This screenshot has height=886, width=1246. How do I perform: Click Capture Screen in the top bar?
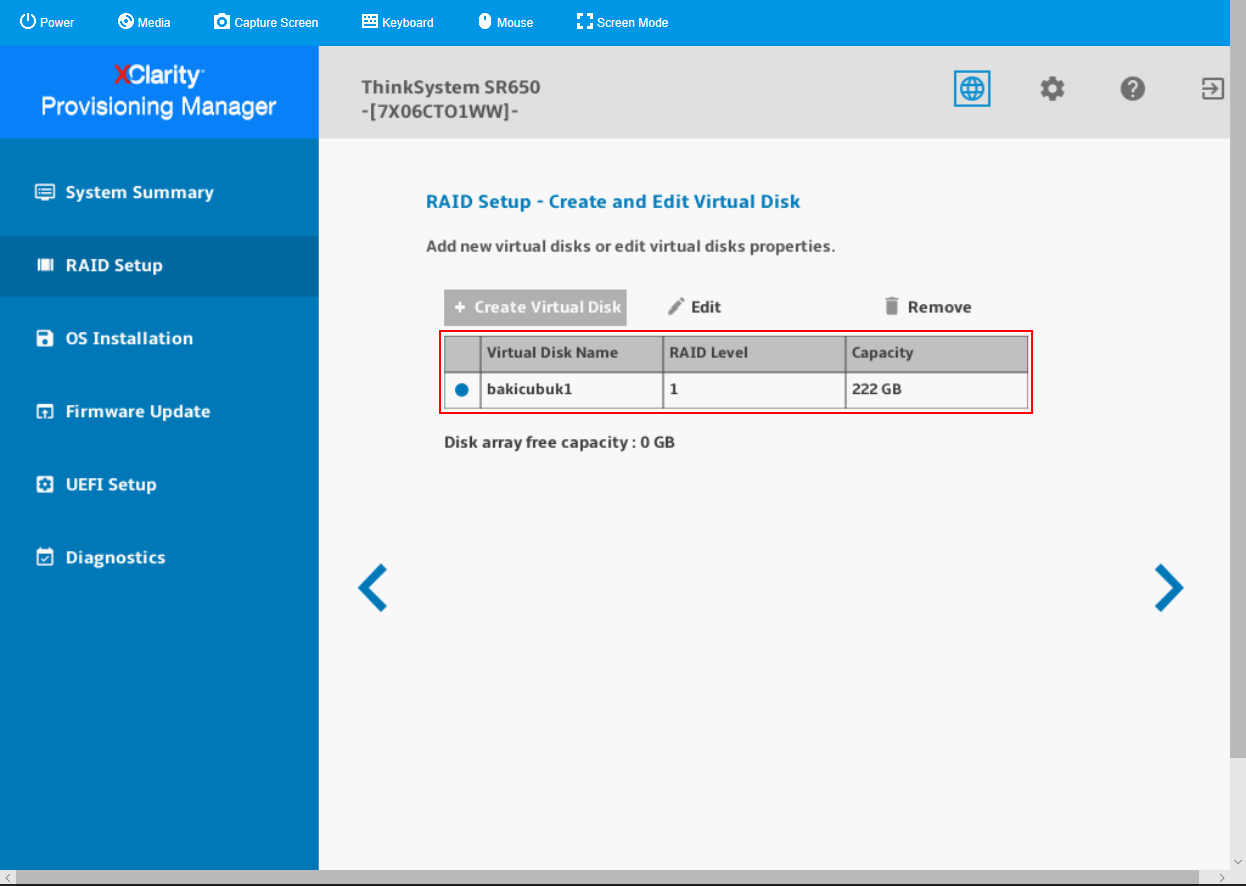click(x=266, y=22)
